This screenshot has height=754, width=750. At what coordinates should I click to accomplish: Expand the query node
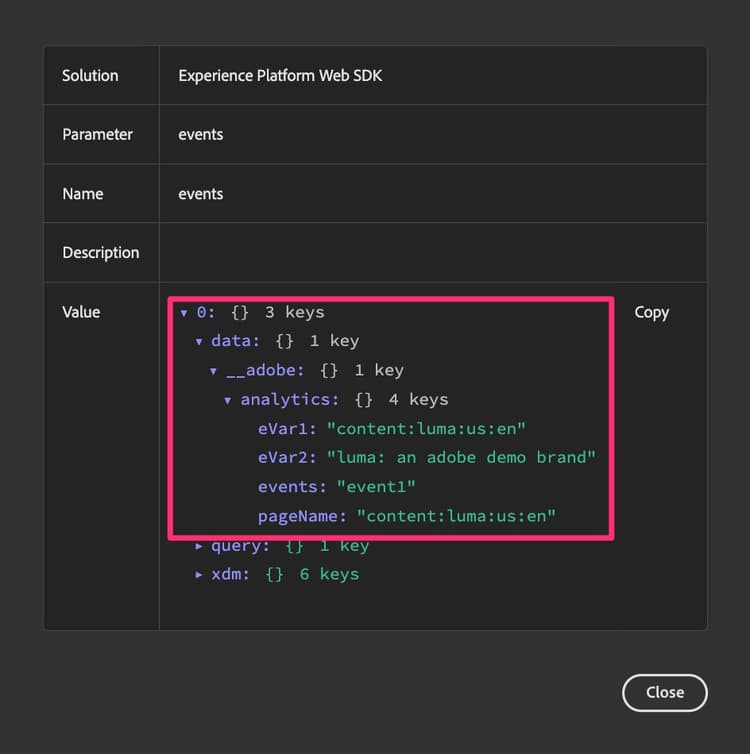[x=199, y=546]
